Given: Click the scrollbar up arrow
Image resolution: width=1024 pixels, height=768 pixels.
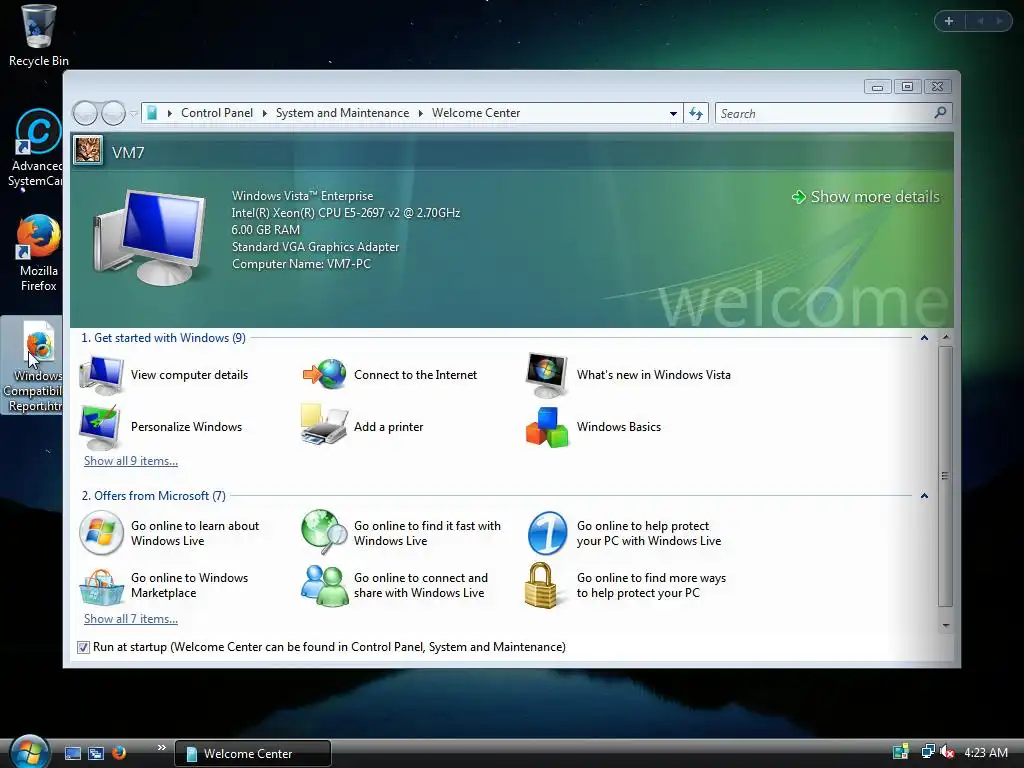Looking at the screenshot, I should tap(945, 338).
